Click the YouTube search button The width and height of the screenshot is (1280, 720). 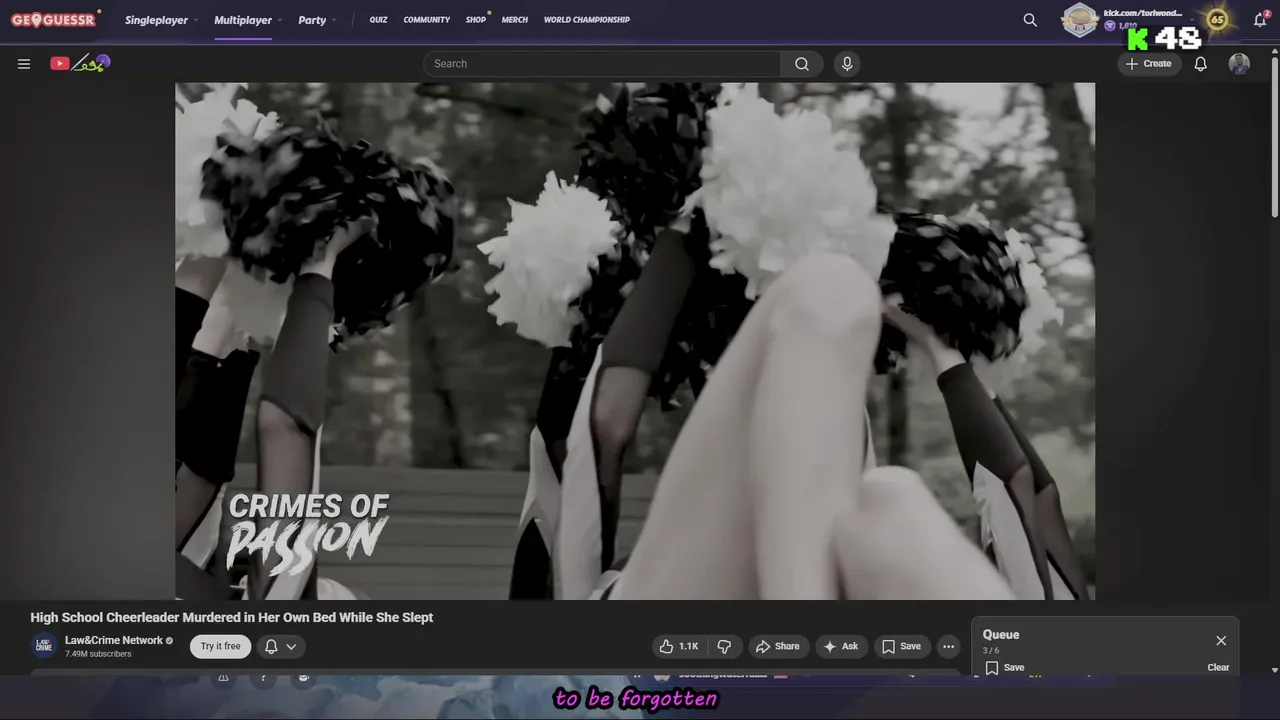click(x=802, y=63)
